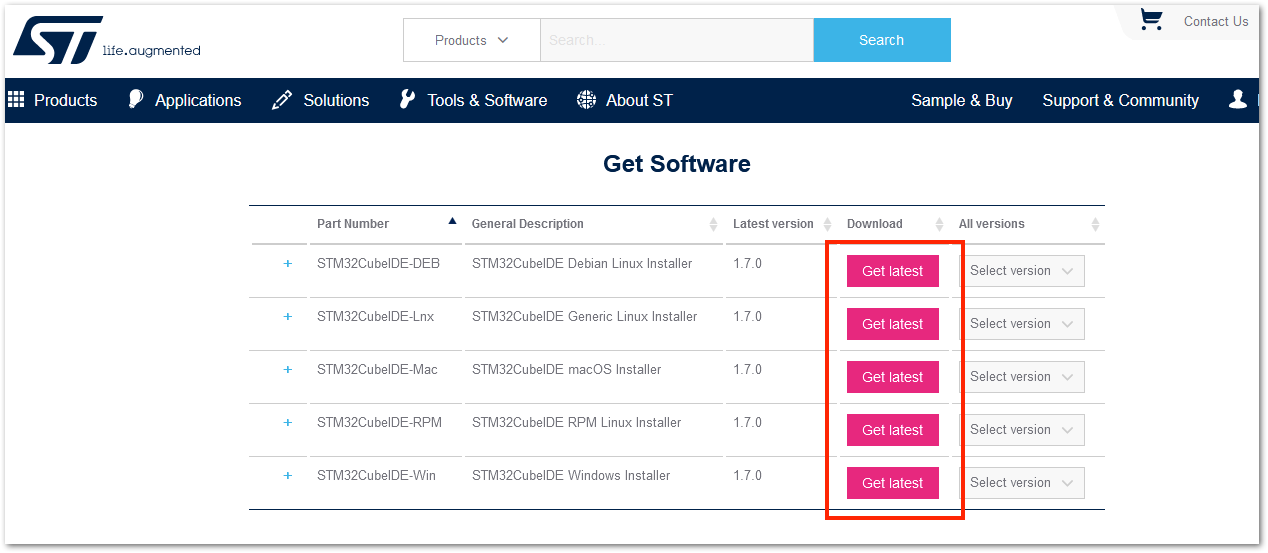Click the Part Number column header
This screenshot has height=553, width=1268.
click(353, 224)
